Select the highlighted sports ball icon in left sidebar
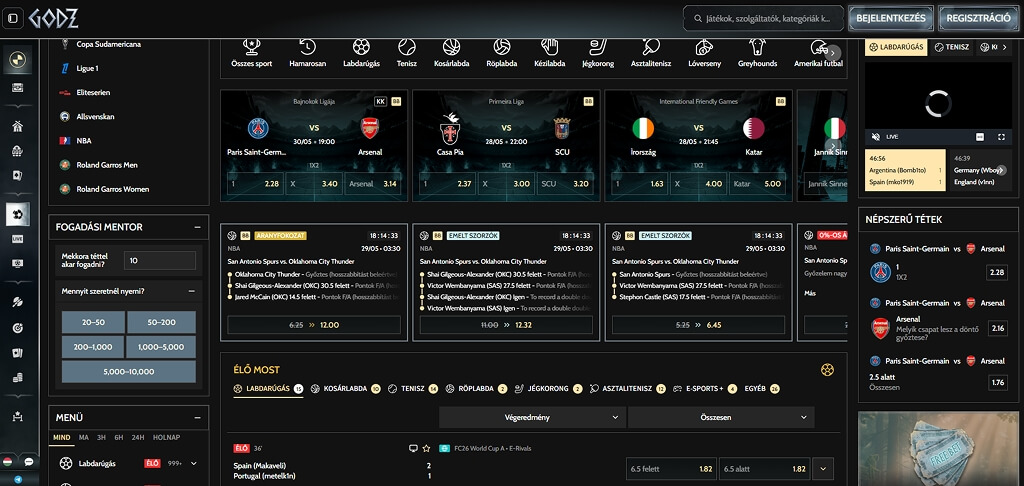Viewport: 1024px width, 486px height. [x=18, y=214]
